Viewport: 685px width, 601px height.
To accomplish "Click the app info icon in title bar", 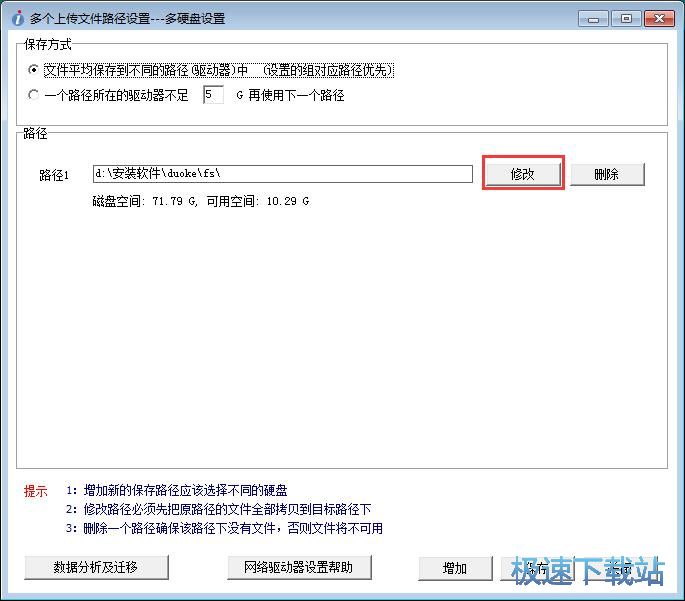I will point(17,19).
